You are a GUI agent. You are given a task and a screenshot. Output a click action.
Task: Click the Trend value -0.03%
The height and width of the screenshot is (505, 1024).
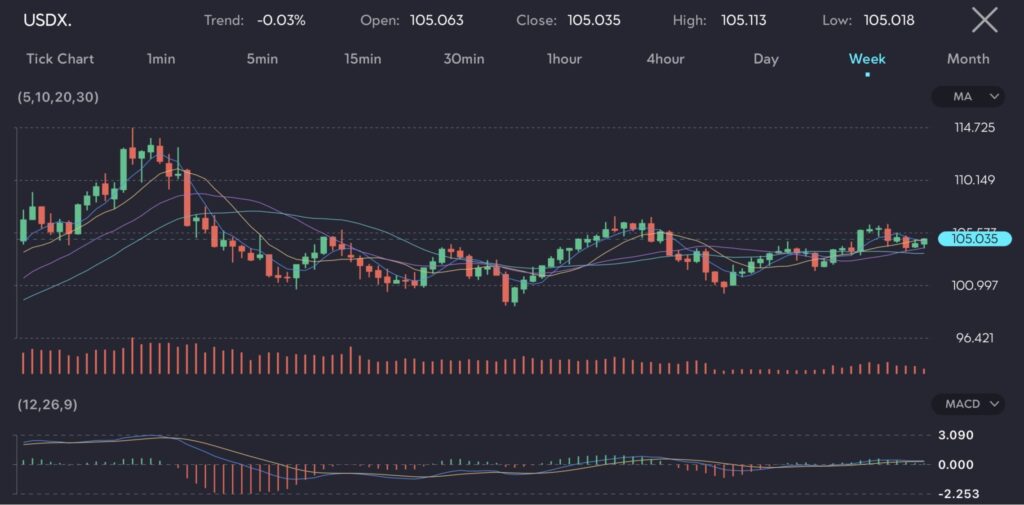pos(281,20)
